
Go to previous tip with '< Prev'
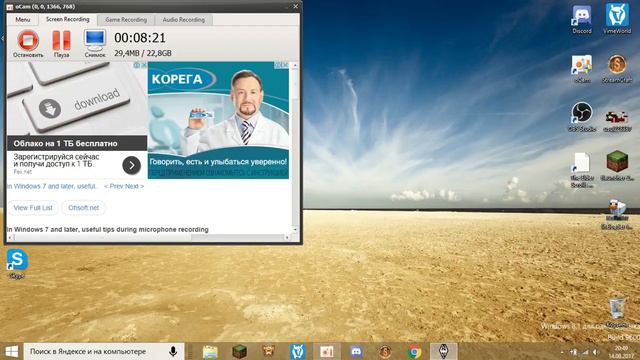(x=113, y=186)
